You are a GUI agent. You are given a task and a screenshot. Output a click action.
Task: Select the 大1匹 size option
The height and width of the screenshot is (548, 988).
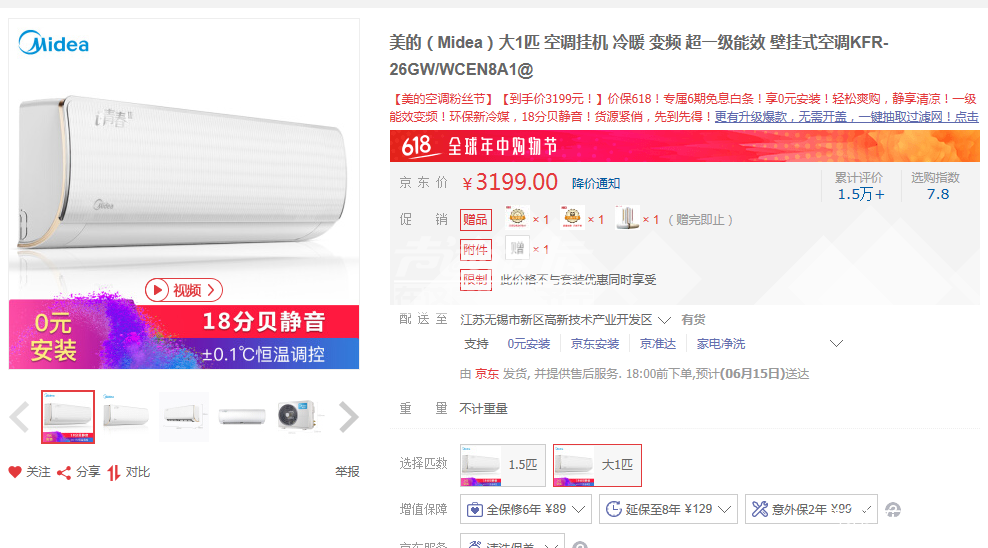(x=597, y=465)
